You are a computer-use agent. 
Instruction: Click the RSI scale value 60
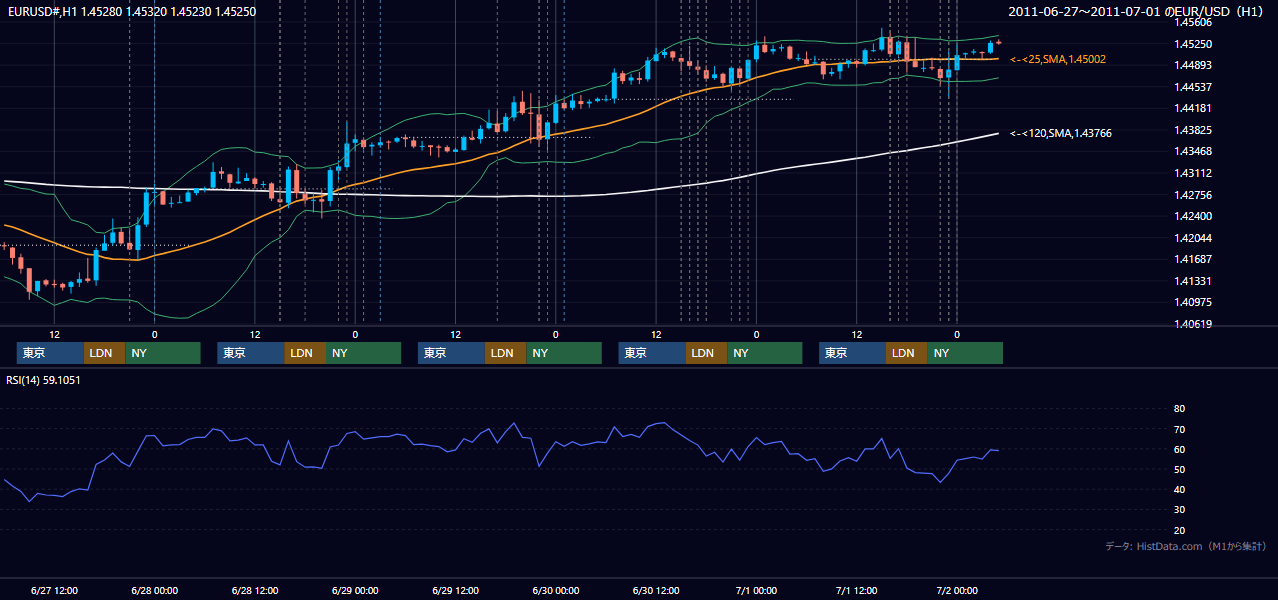tap(1179, 449)
